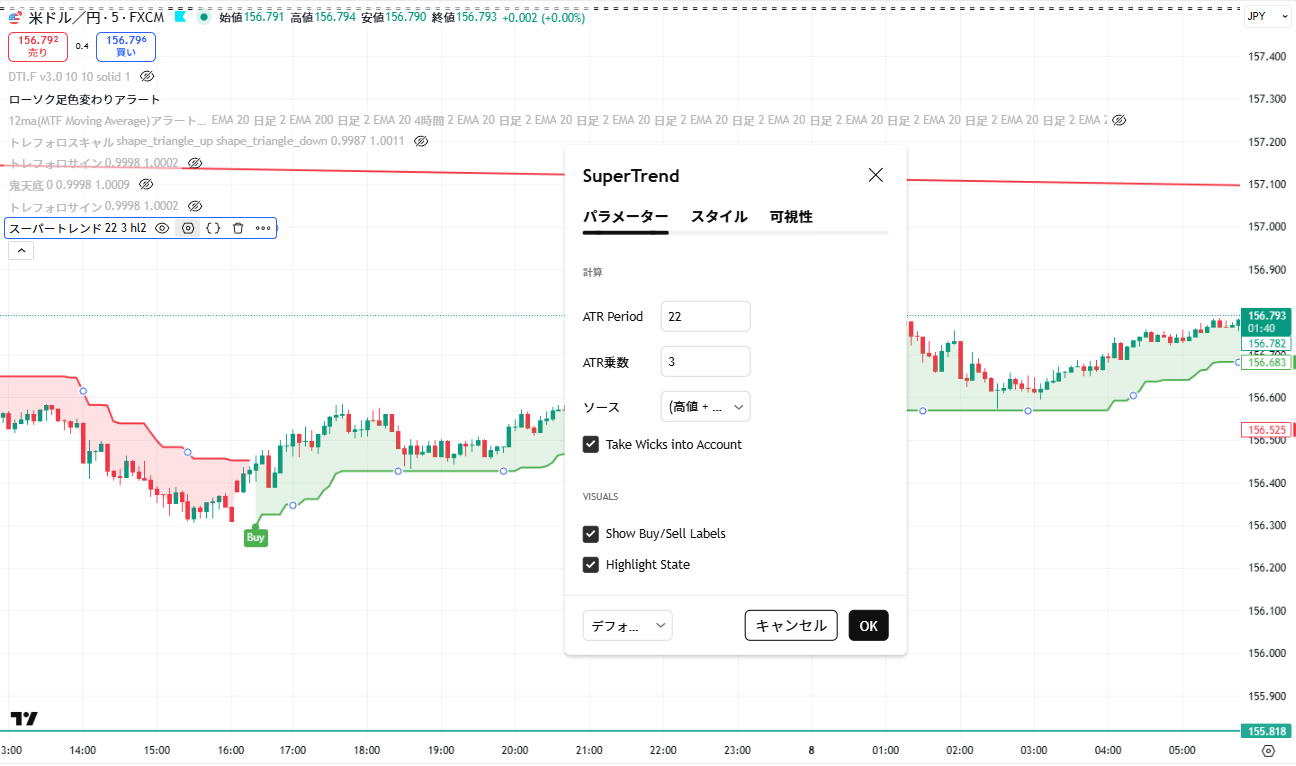This screenshot has width=1296, height=766.
Task: Disable Show Buy/Sell Labels checkbox
Action: [x=591, y=533]
